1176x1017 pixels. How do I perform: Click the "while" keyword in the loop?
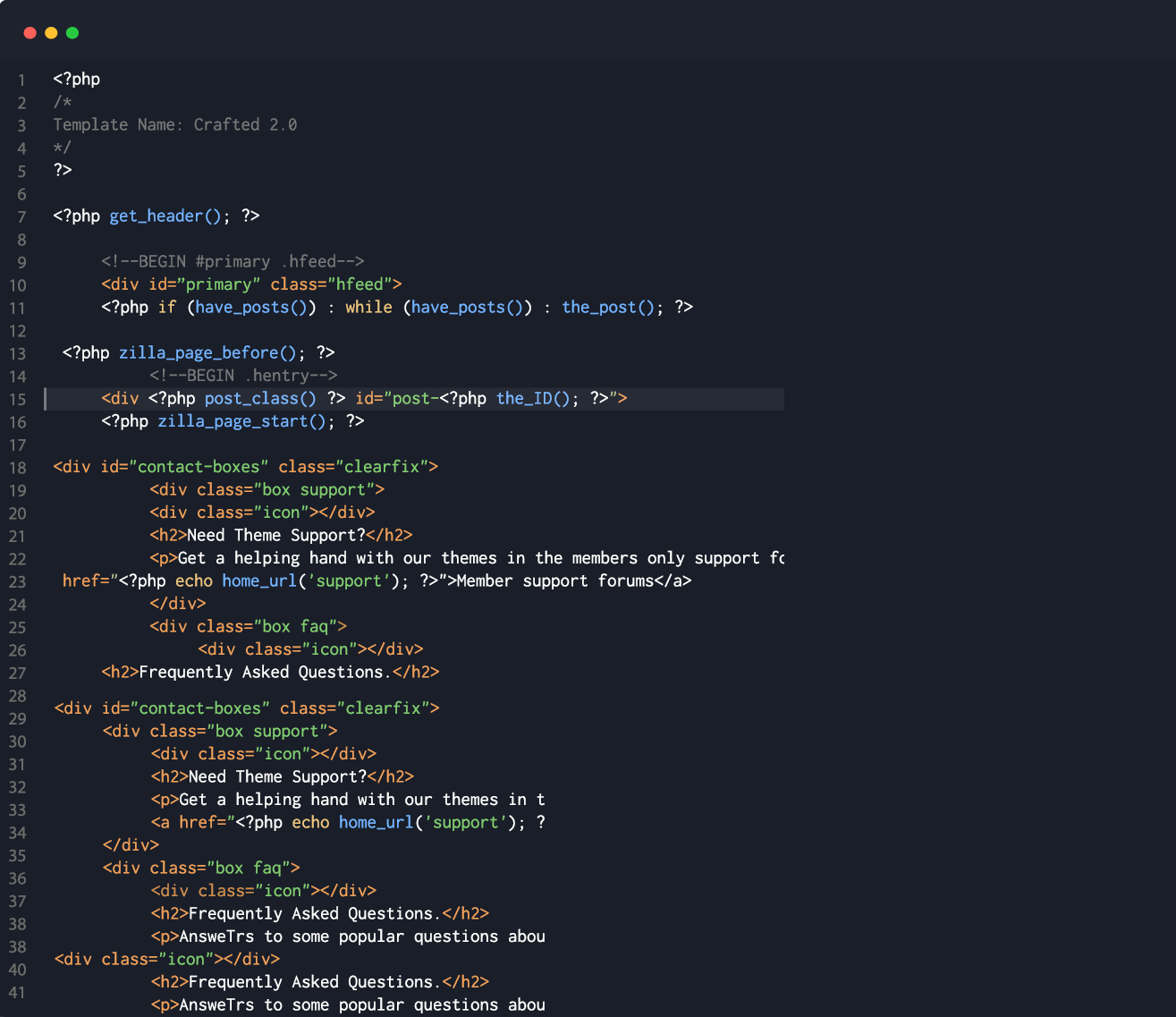tap(368, 308)
